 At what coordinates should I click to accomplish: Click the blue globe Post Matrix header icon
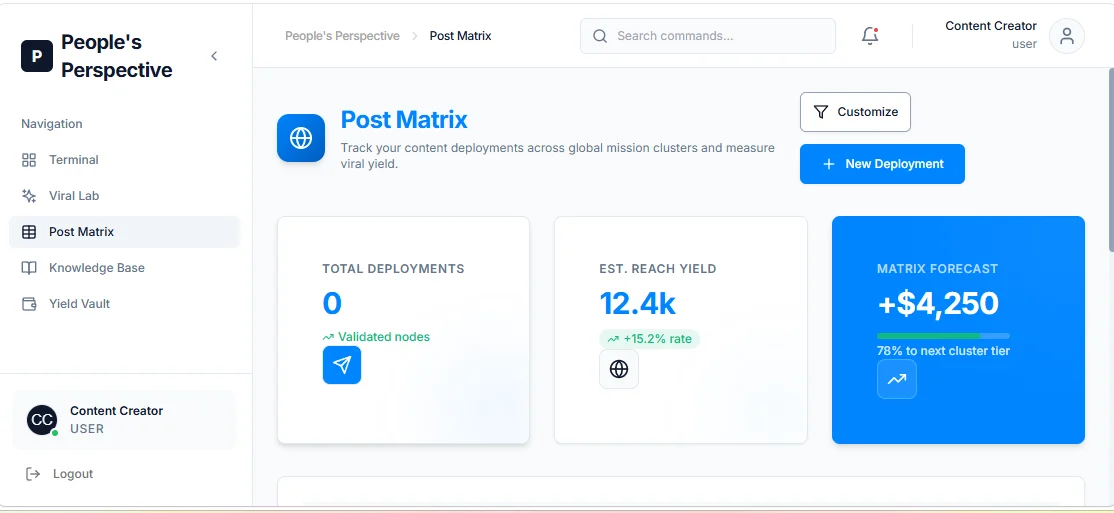pos(301,138)
